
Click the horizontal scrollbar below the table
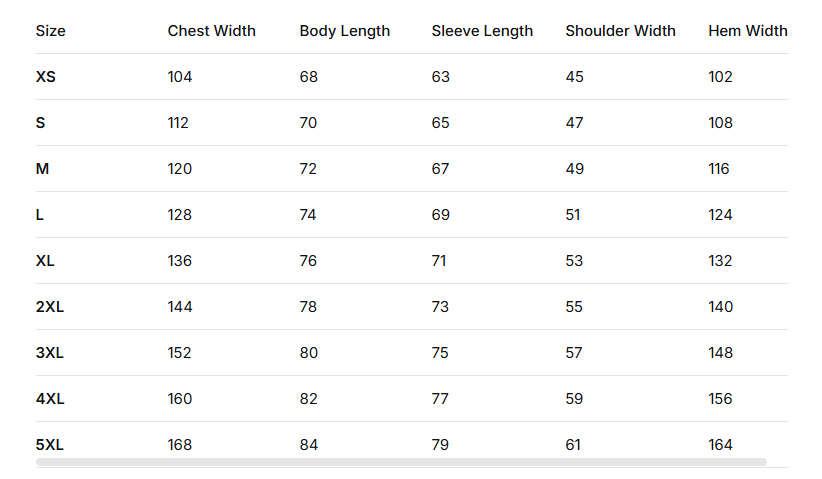pos(401,462)
